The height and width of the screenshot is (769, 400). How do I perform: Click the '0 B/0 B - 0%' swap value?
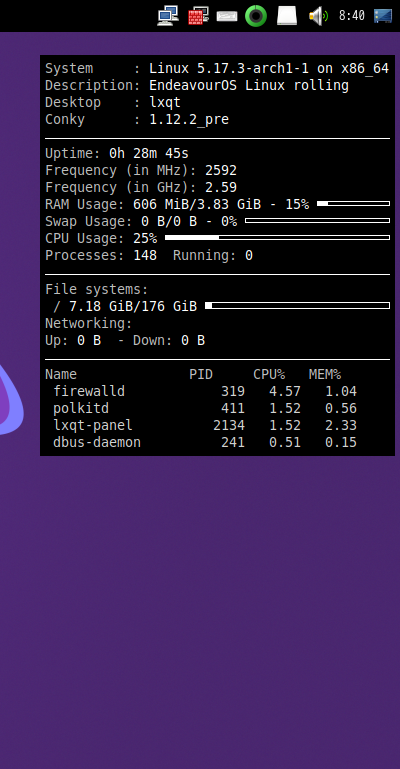[189, 222]
